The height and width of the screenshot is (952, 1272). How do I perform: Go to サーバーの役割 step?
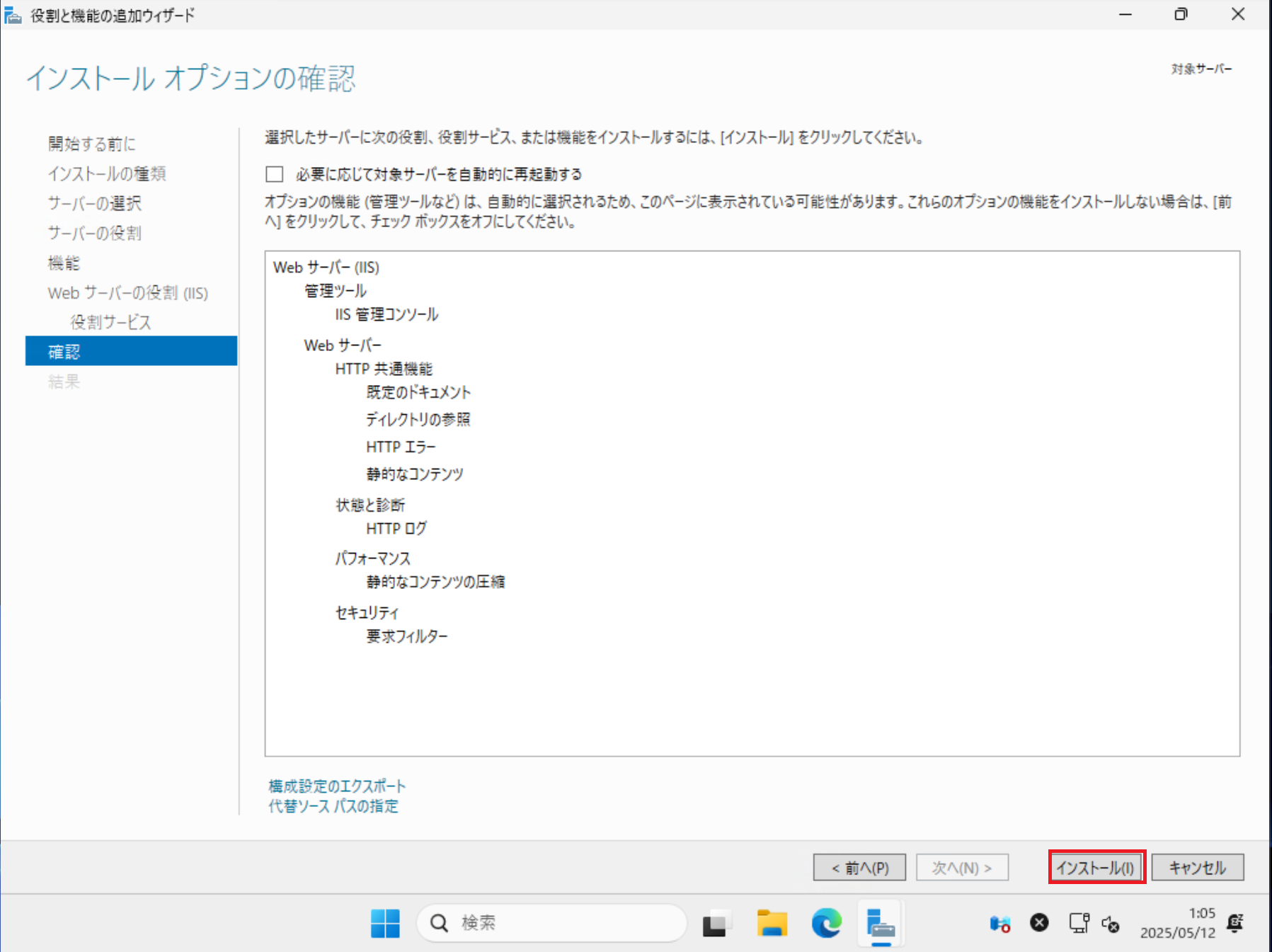[x=95, y=233]
